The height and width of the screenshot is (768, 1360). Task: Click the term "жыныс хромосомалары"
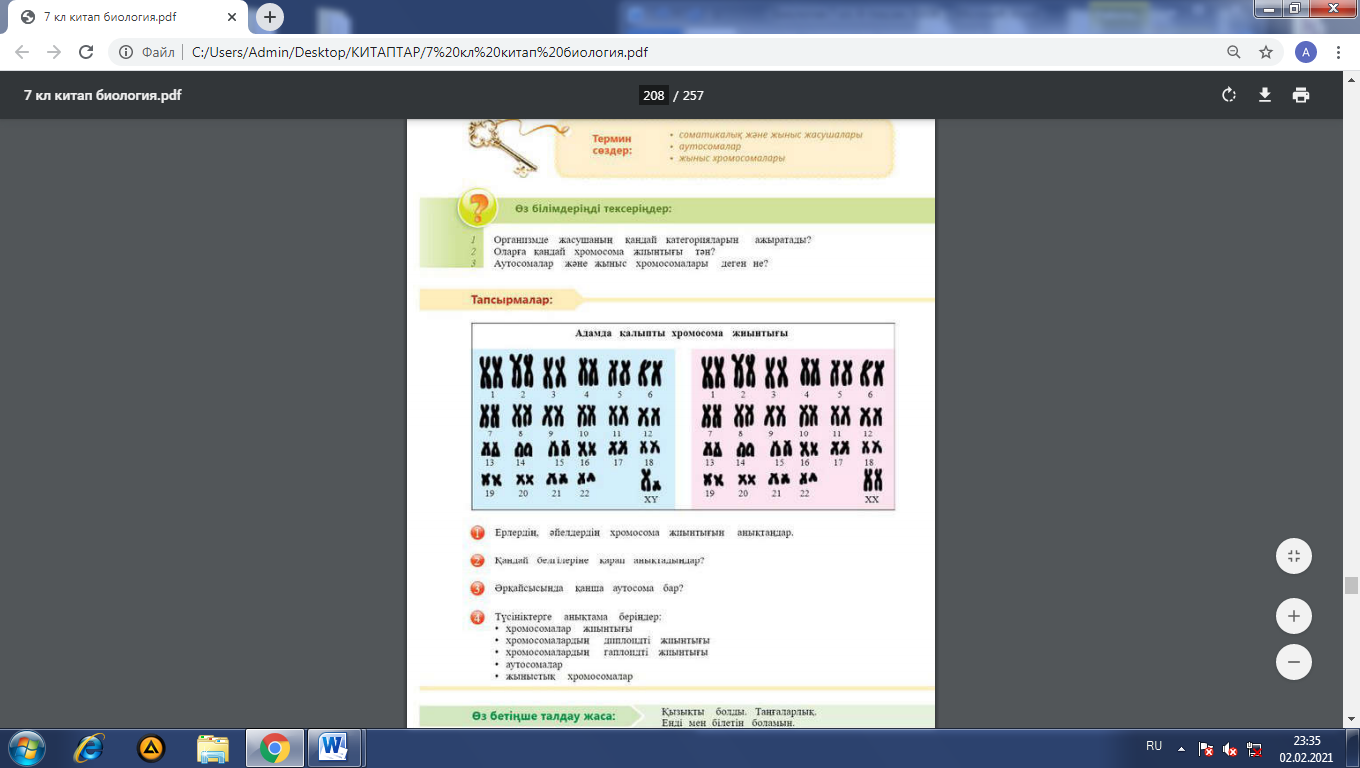731,158
